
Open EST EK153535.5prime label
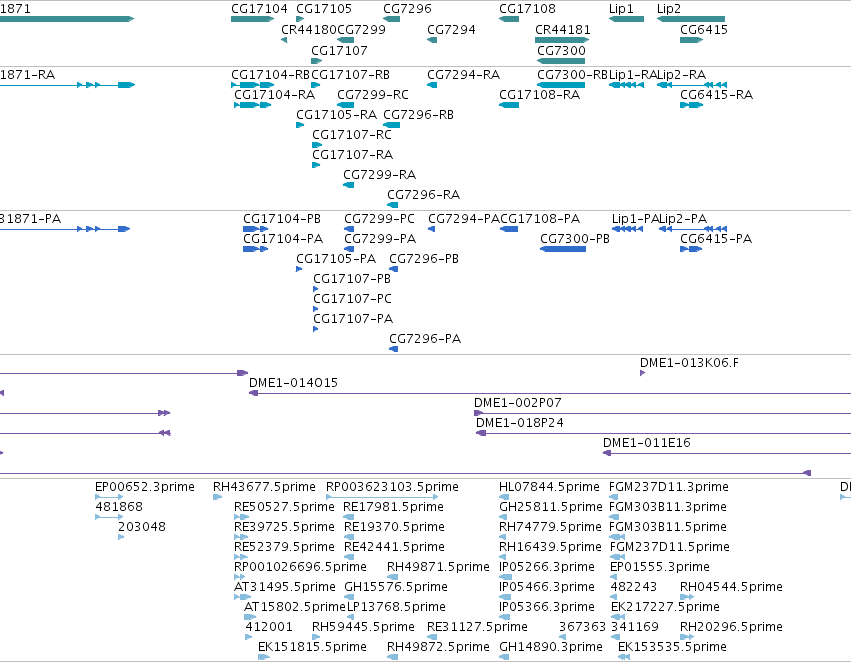click(x=672, y=647)
